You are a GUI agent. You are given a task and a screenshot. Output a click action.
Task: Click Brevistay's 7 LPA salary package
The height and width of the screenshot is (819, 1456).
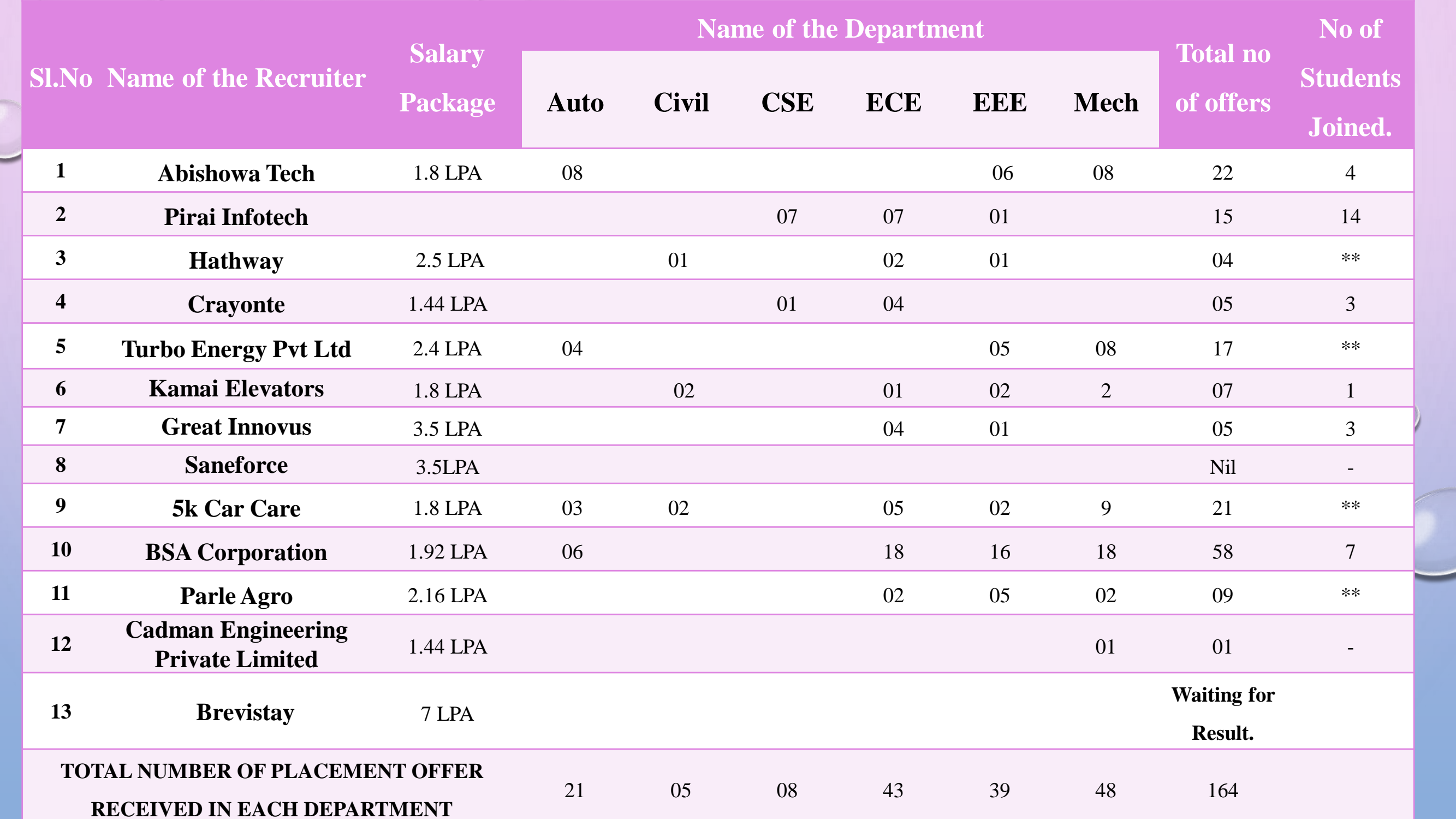coord(447,714)
